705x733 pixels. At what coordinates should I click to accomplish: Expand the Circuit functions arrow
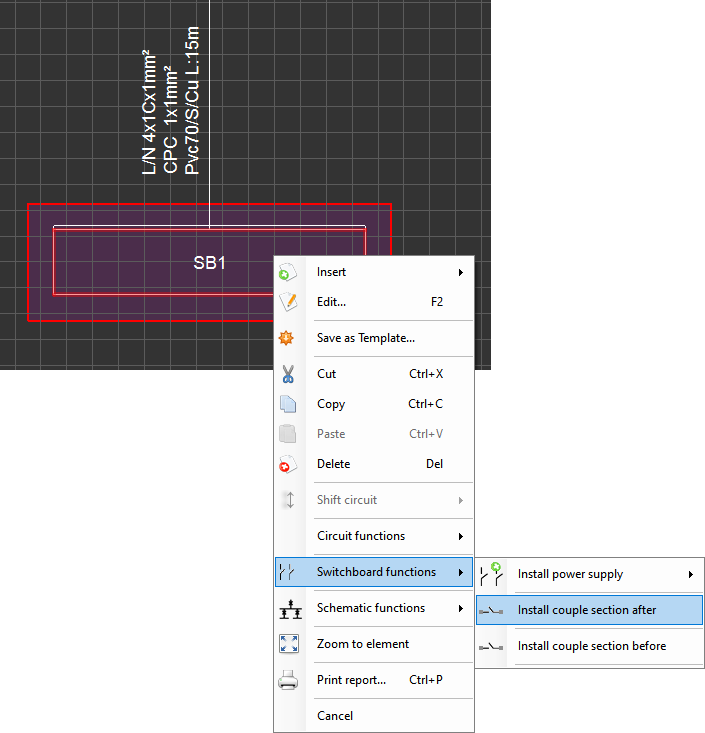[x=460, y=536]
